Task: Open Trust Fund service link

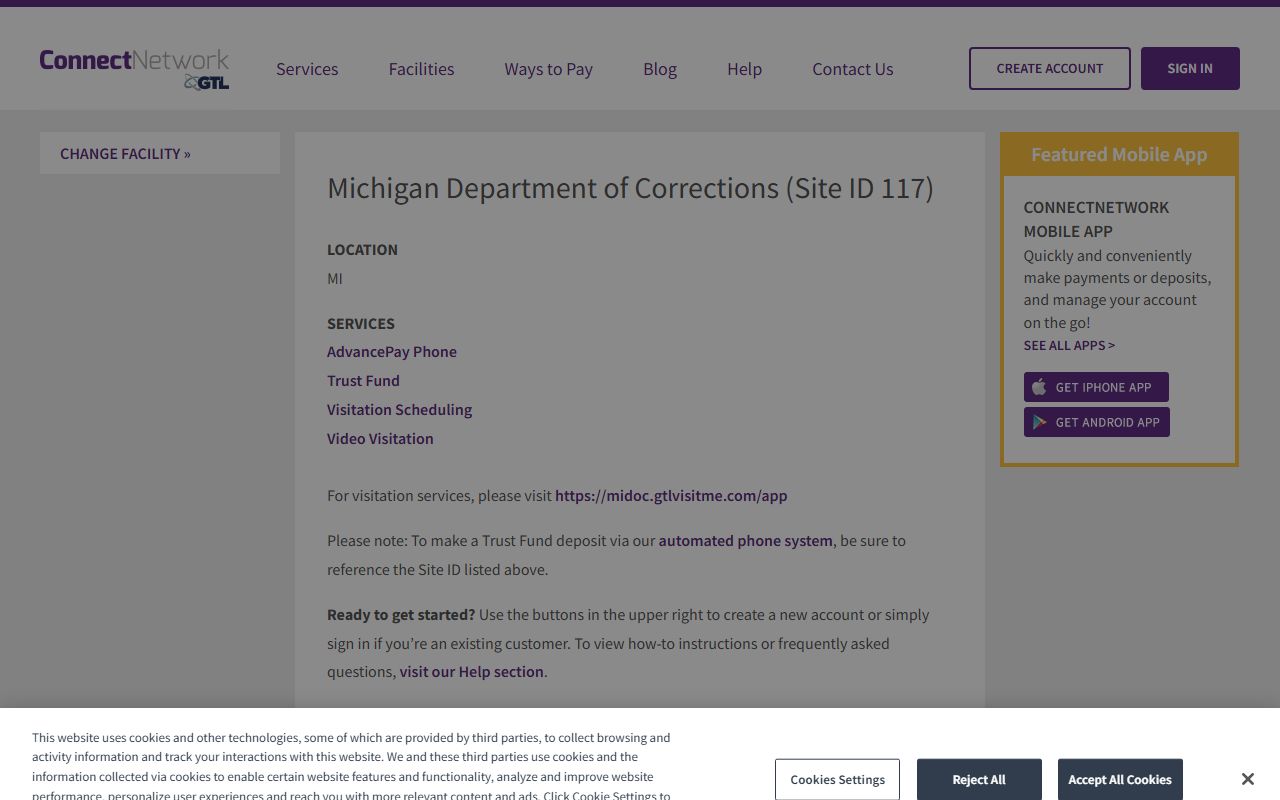Action: click(x=363, y=380)
